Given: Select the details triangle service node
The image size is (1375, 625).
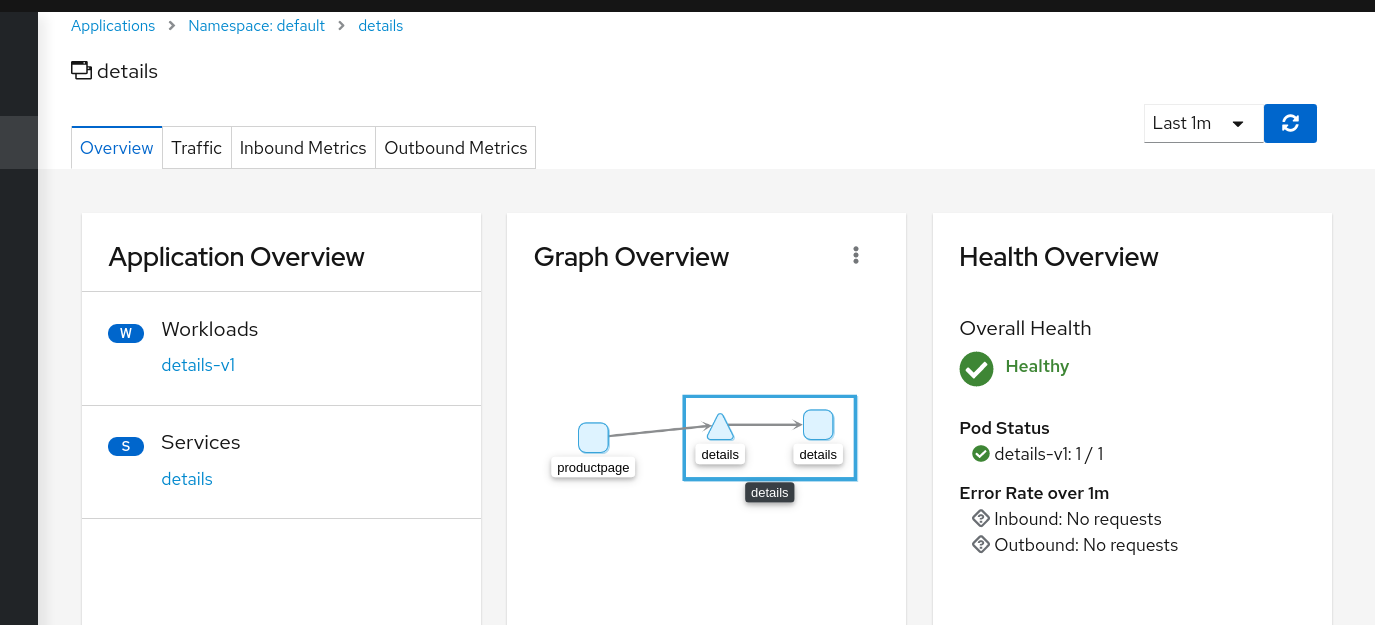Looking at the screenshot, I should pyautogui.click(x=720, y=427).
